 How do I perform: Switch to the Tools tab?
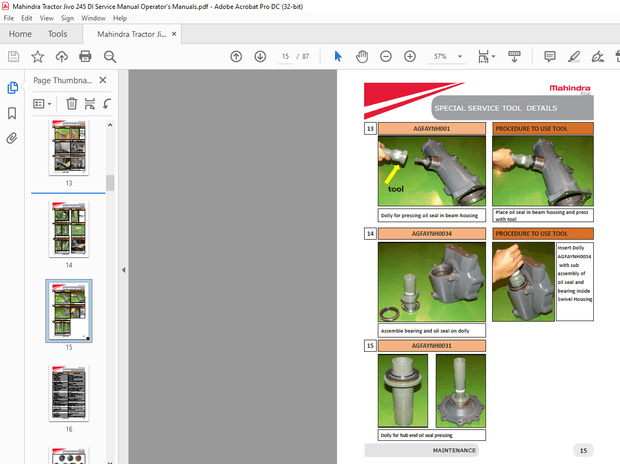click(58, 34)
